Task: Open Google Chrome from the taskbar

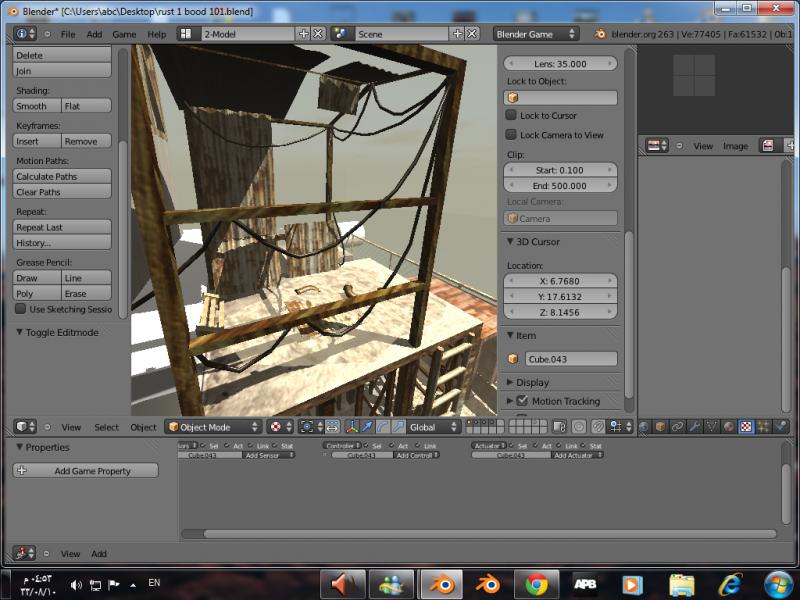Action: click(x=536, y=584)
